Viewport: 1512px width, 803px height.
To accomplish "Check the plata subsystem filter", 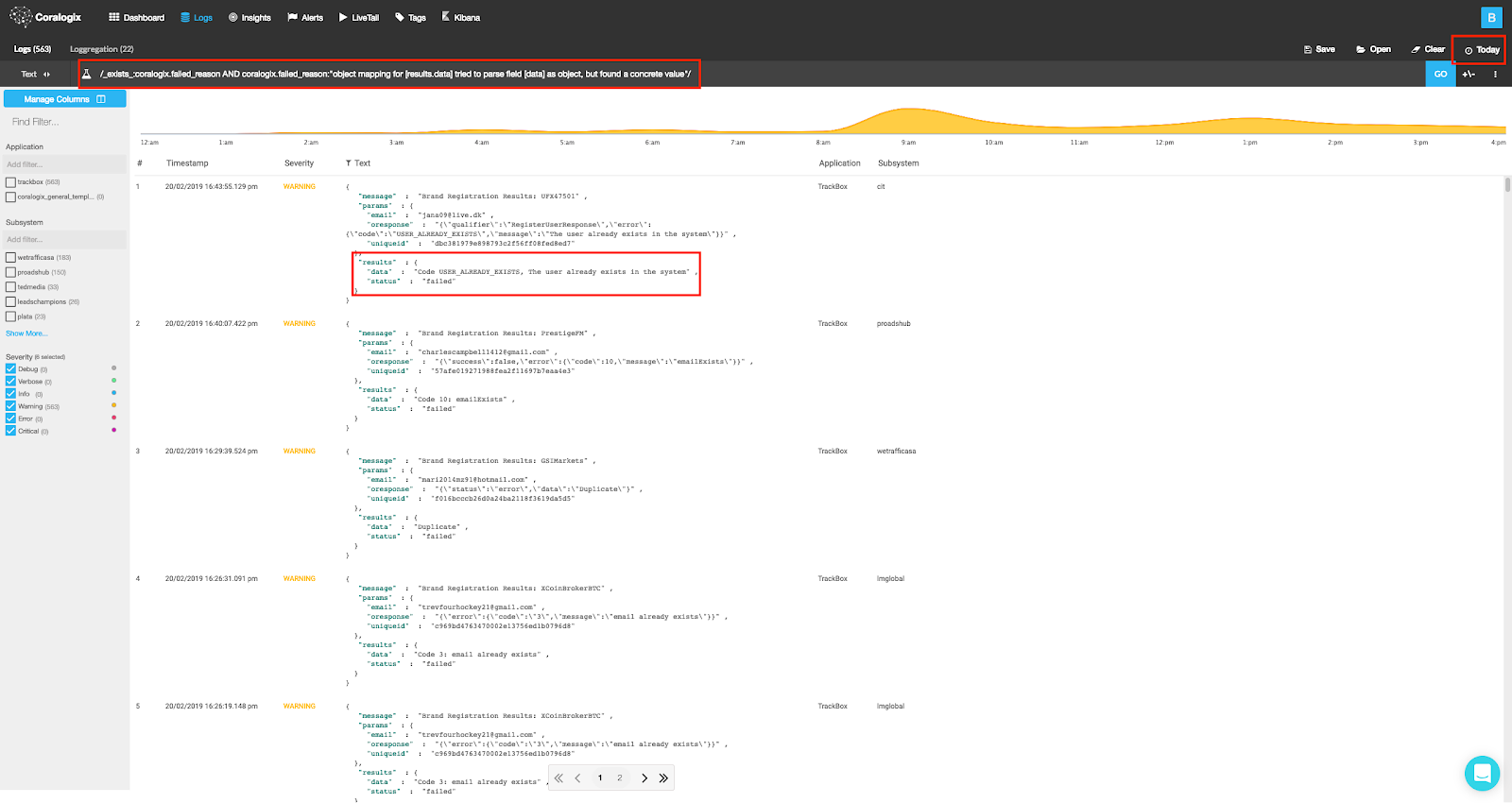I will click(x=10, y=316).
